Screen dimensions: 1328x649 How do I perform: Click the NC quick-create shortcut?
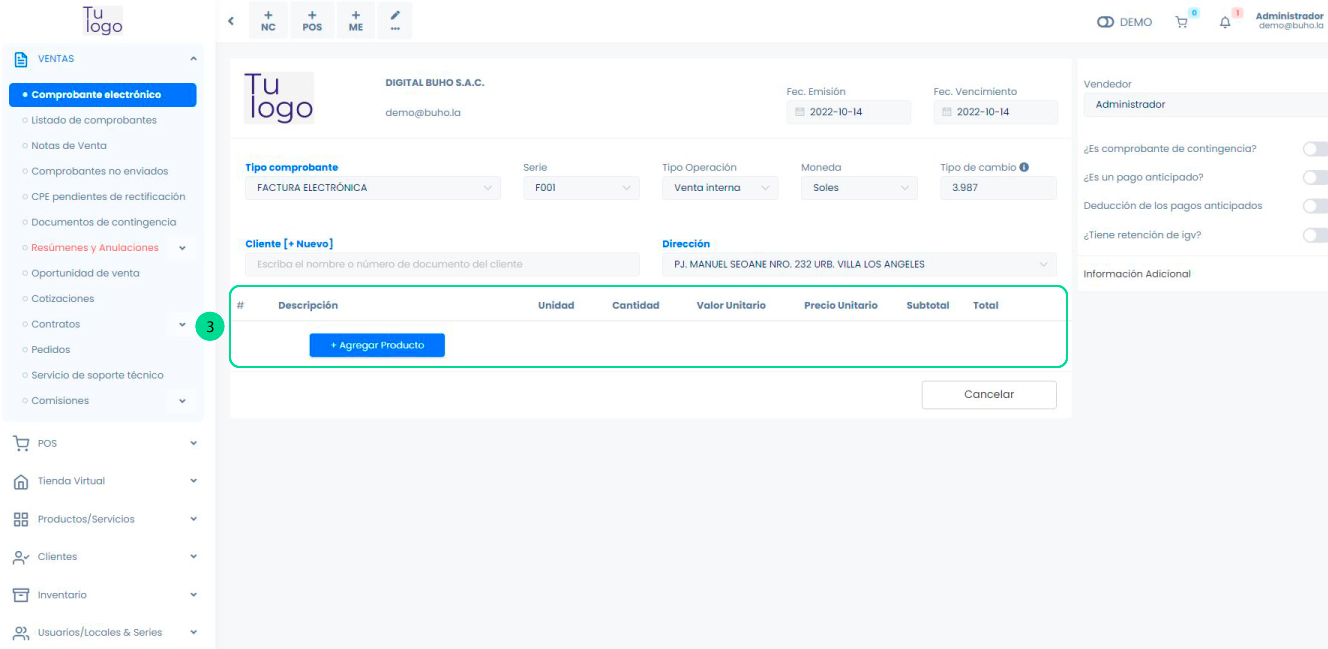pos(268,21)
